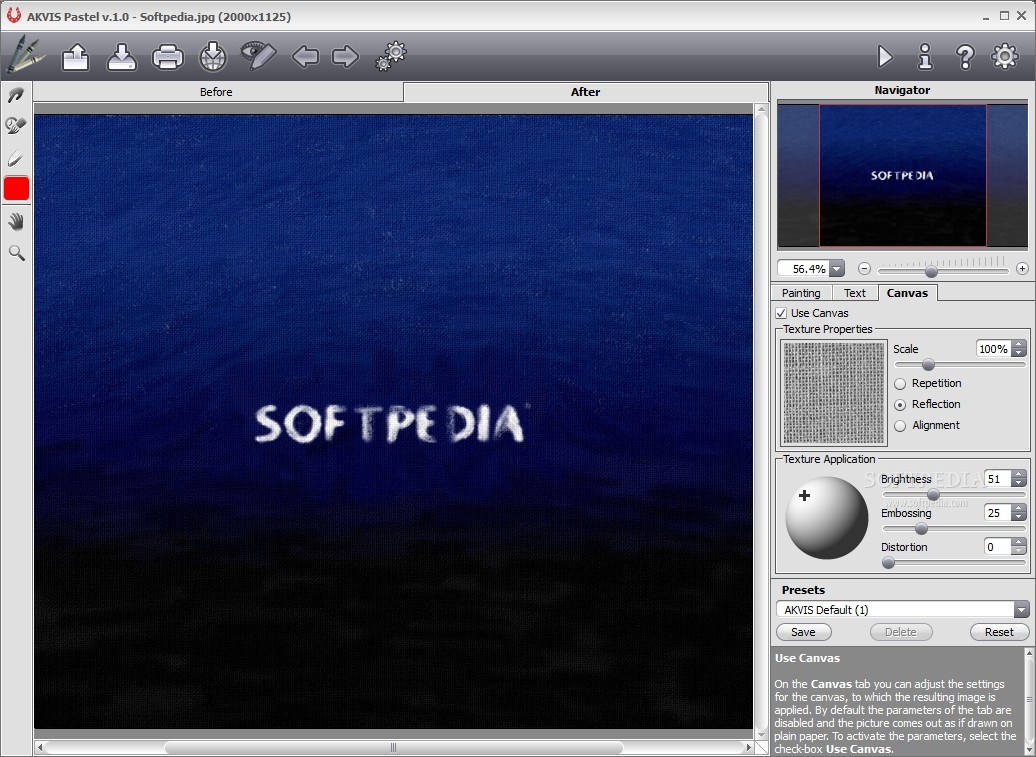Adjust the Brightness value stepper arrows
Screen dimensions: 1036x757
coord(1018,478)
